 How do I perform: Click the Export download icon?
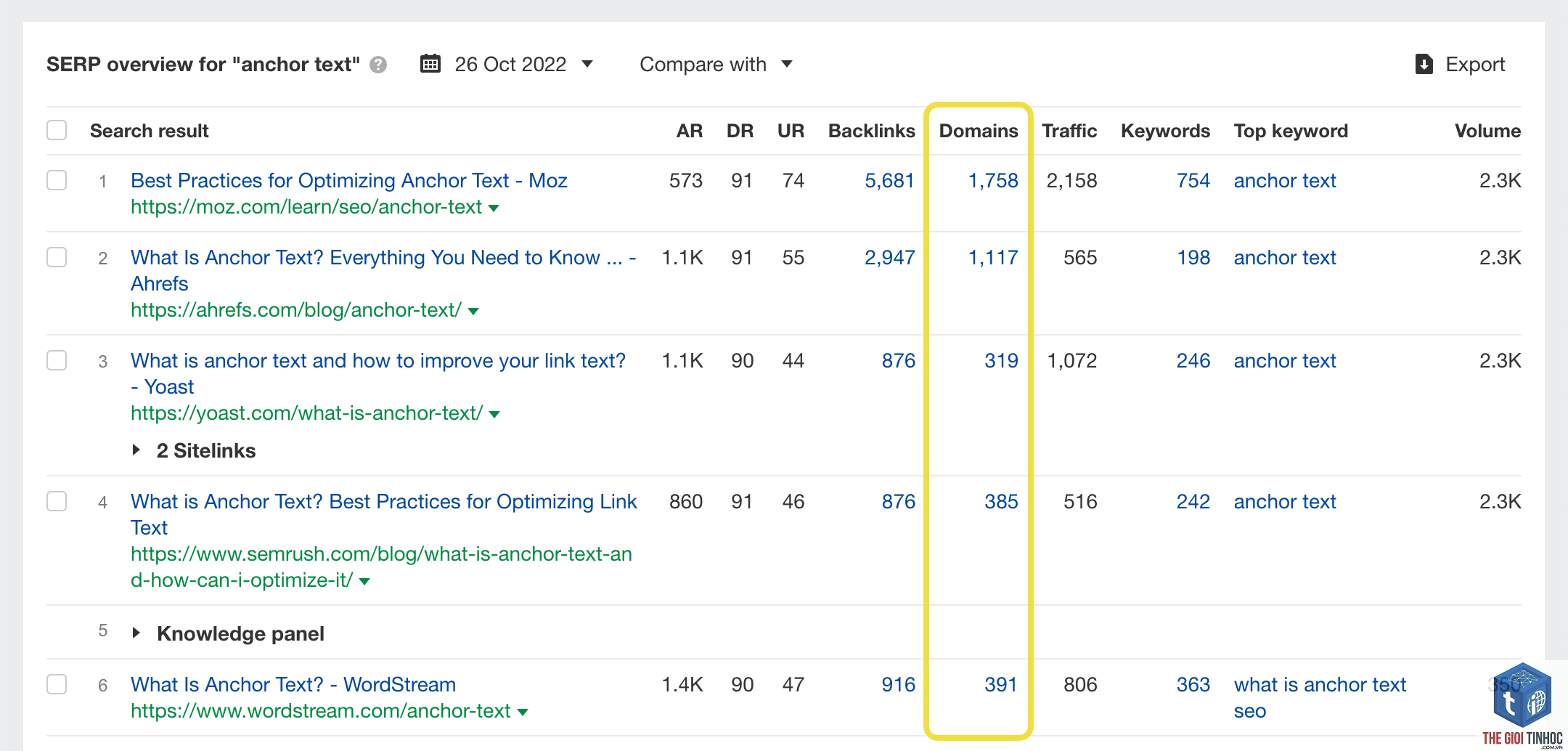click(x=1424, y=64)
